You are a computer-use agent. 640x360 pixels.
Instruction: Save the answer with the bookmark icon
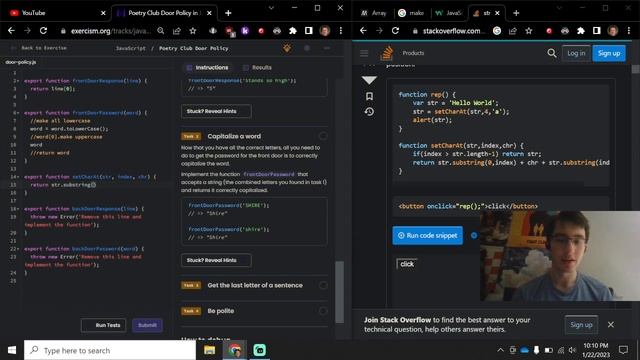pyautogui.click(x=369, y=96)
